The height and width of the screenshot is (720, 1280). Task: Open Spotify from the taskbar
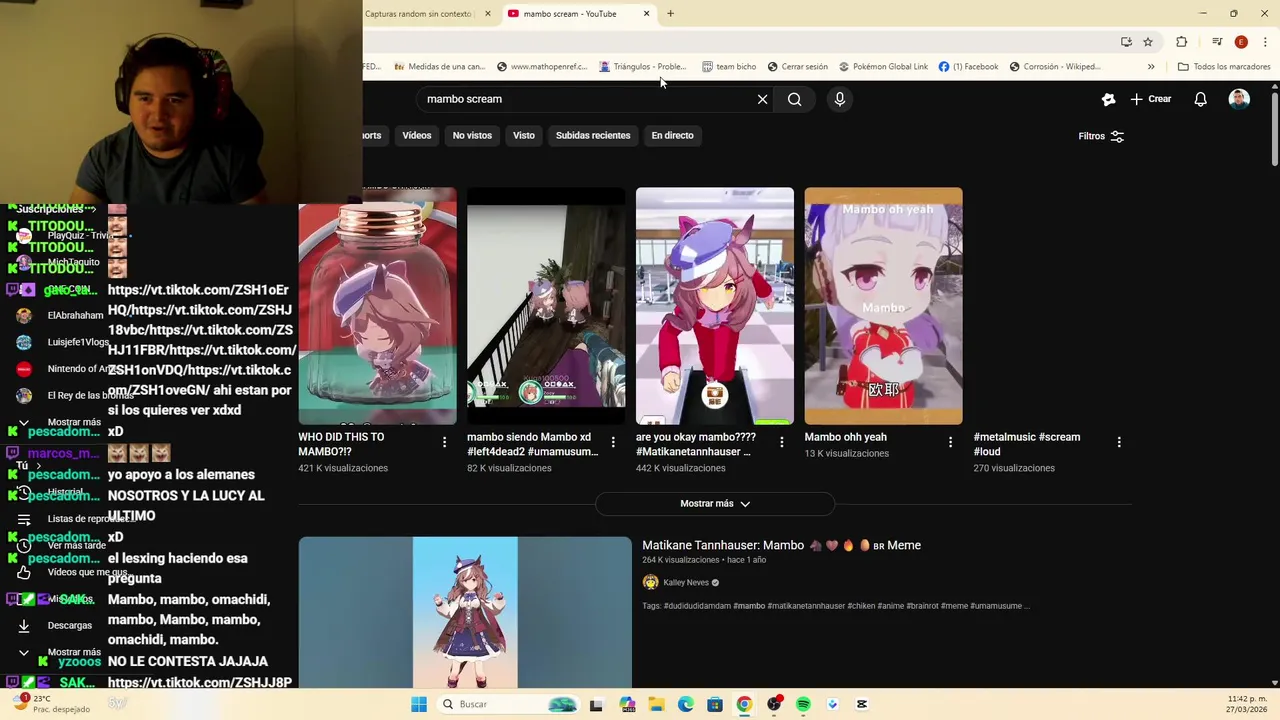click(x=803, y=704)
